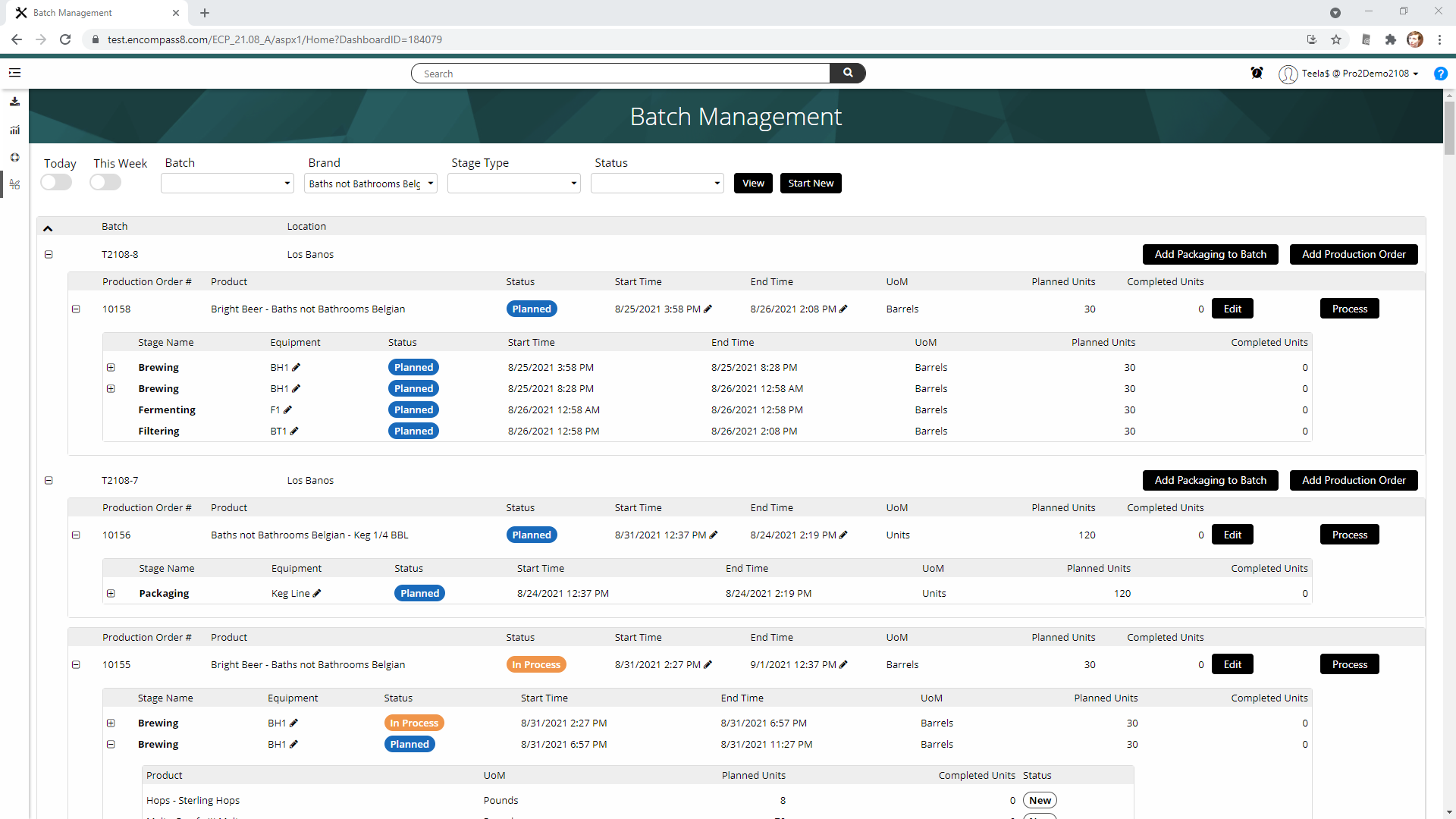Open the hamburger navigation menu
This screenshot has height=819, width=1456.
15,73
